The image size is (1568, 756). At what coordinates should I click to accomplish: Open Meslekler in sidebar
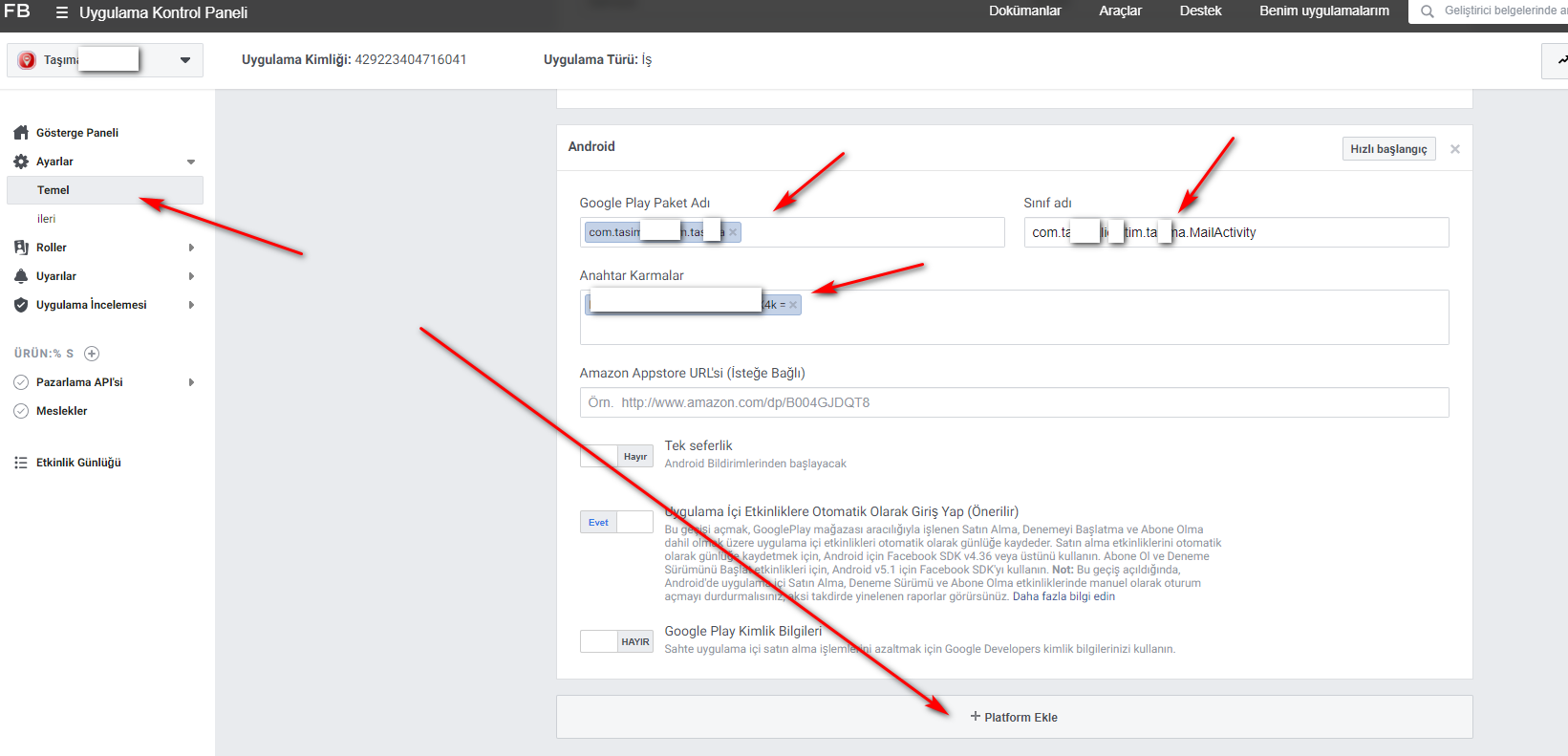62,411
